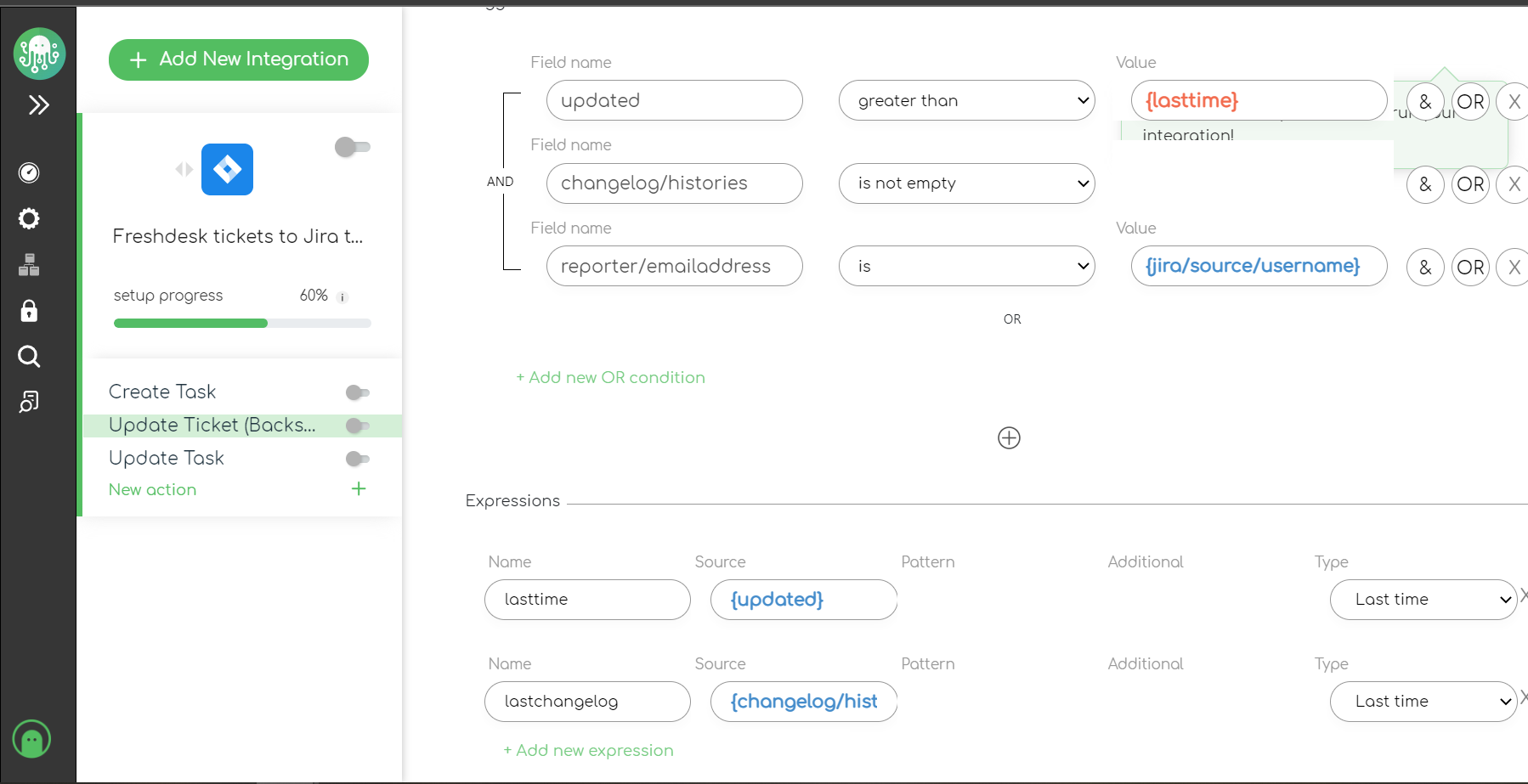This screenshot has height=784, width=1528.
Task: Open the dashboard speedometer icon in sidebar
Action: (x=28, y=172)
